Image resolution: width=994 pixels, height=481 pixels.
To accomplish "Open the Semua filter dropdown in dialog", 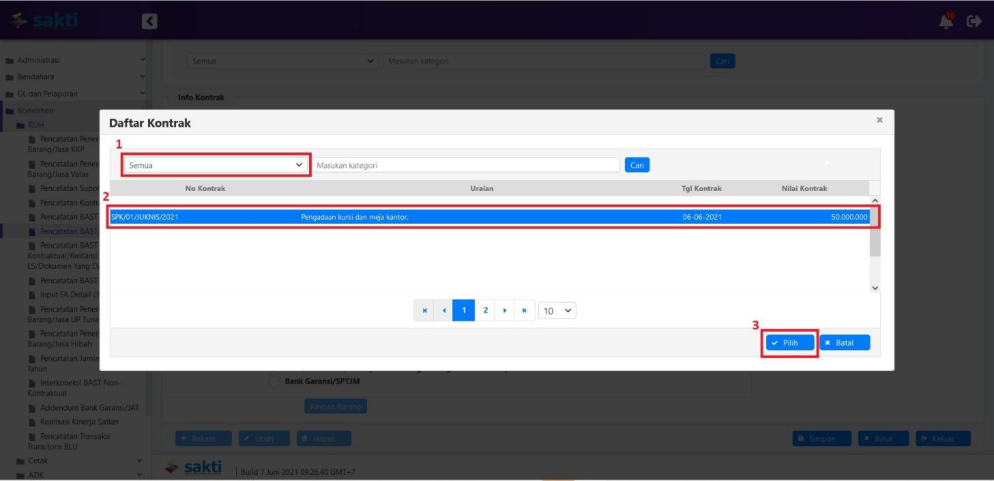I will (216, 164).
